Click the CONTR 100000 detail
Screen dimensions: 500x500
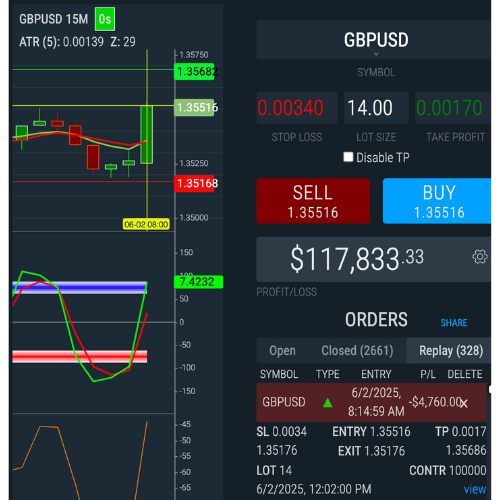coord(448,471)
